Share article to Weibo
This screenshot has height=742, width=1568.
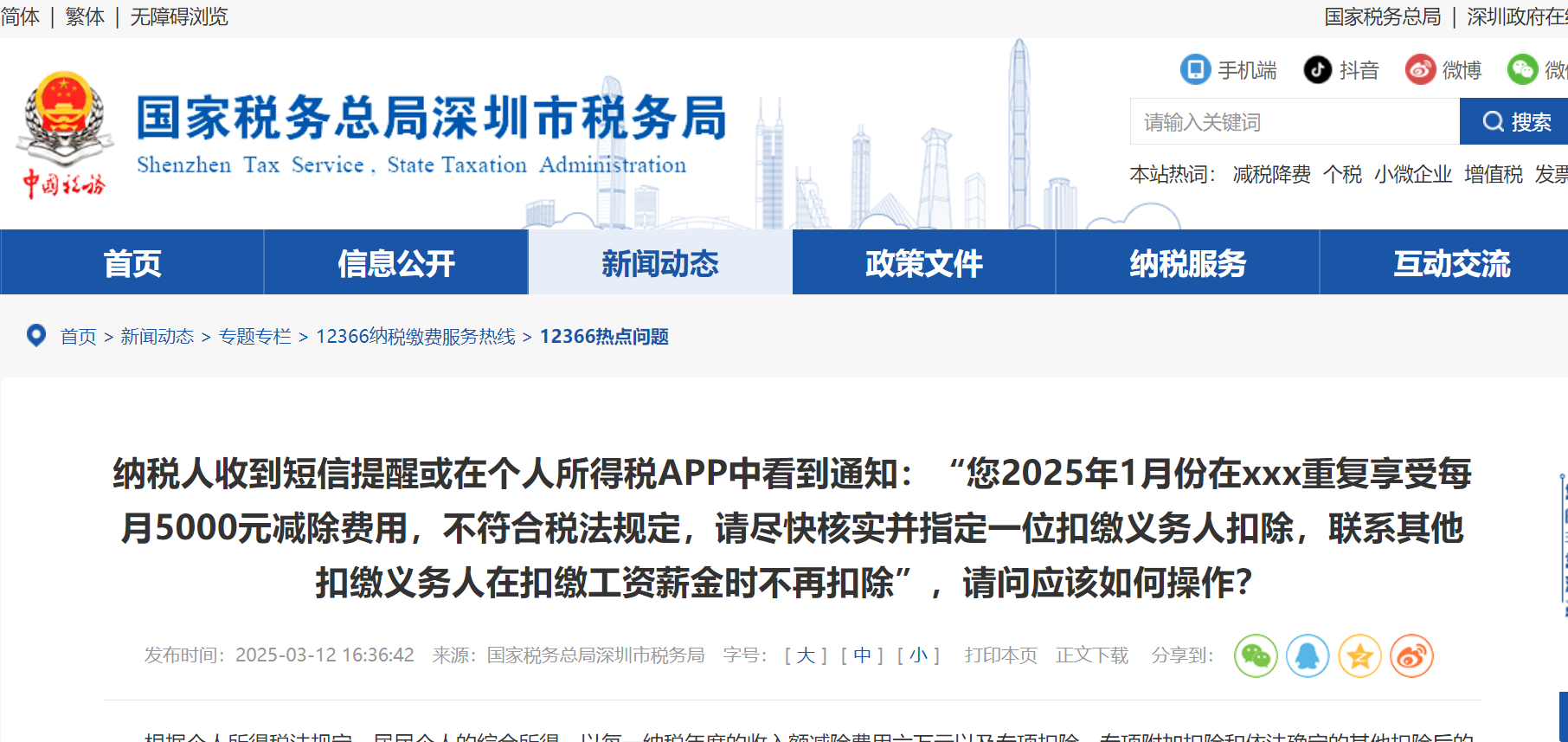1411,656
